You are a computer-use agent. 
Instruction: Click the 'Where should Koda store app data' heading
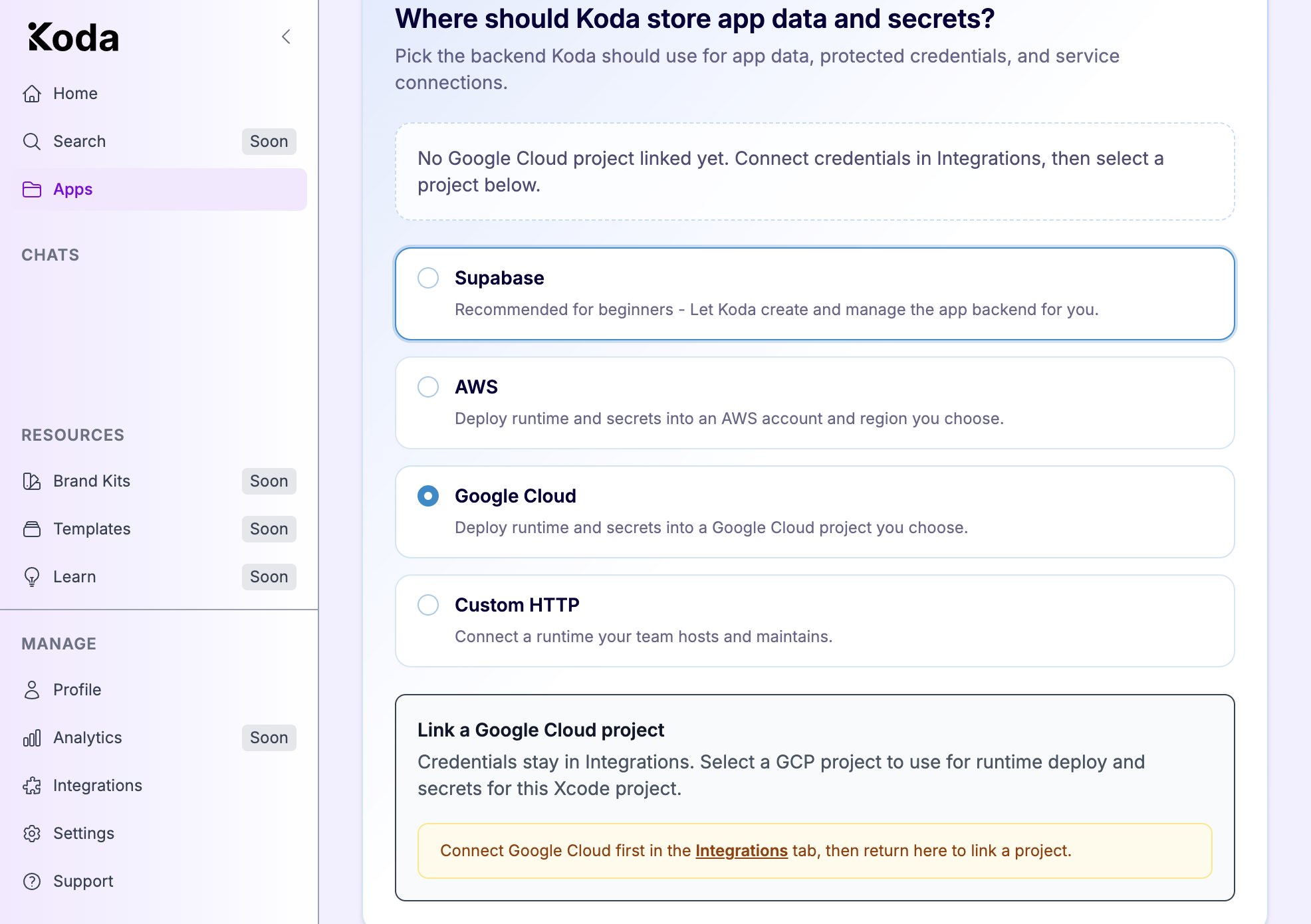click(695, 19)
